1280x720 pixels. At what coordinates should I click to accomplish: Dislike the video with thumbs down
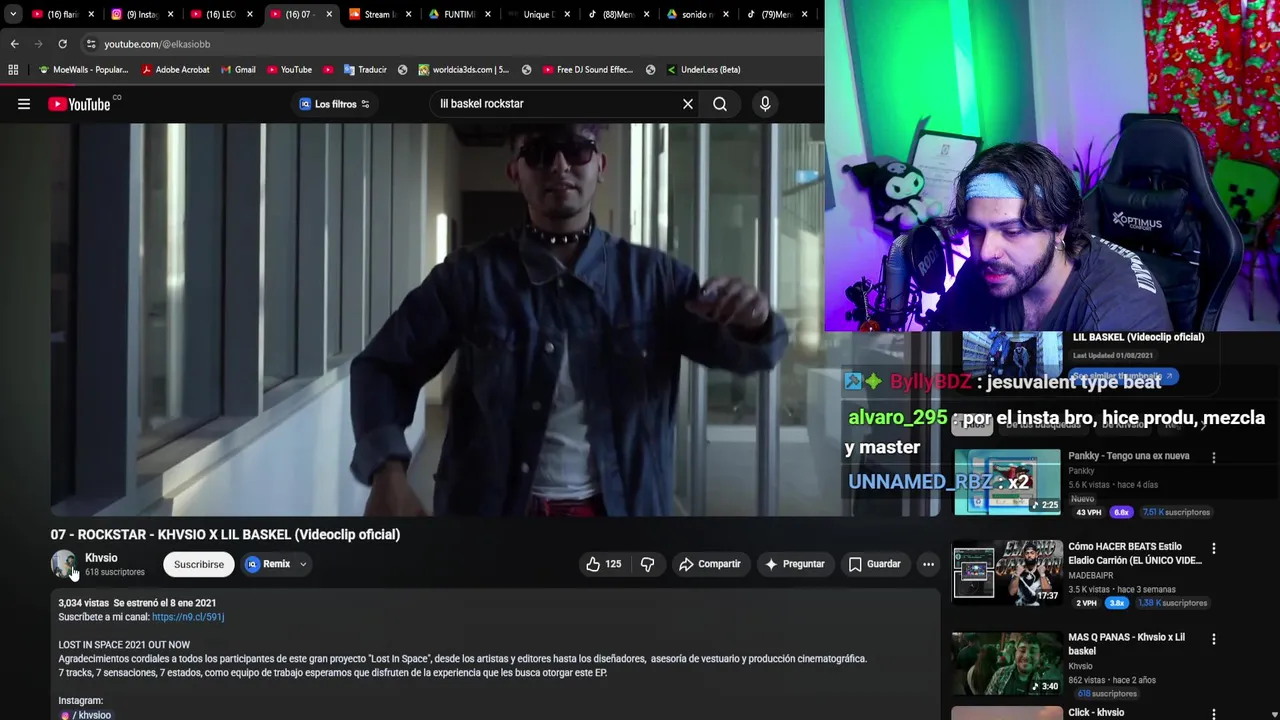point(648,564)
